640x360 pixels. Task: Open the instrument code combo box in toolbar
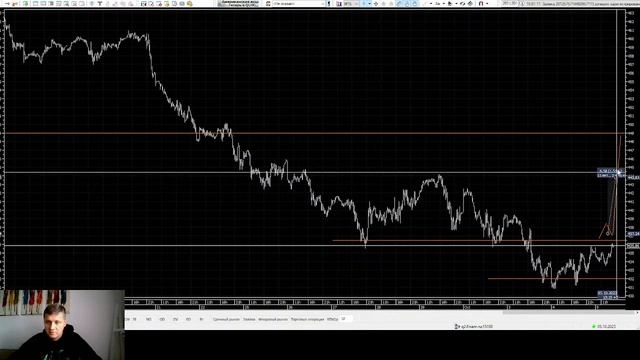click(x=352, y=3)
